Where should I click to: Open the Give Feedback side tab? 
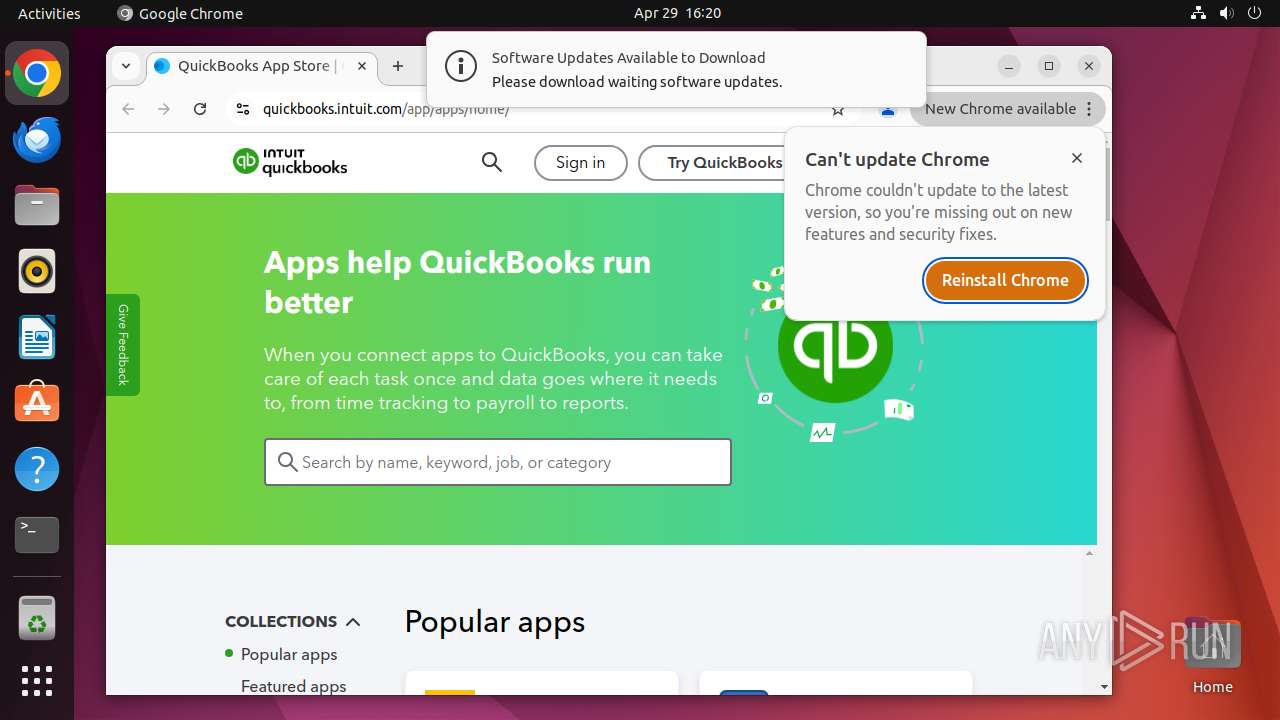(x=123, y=345)
